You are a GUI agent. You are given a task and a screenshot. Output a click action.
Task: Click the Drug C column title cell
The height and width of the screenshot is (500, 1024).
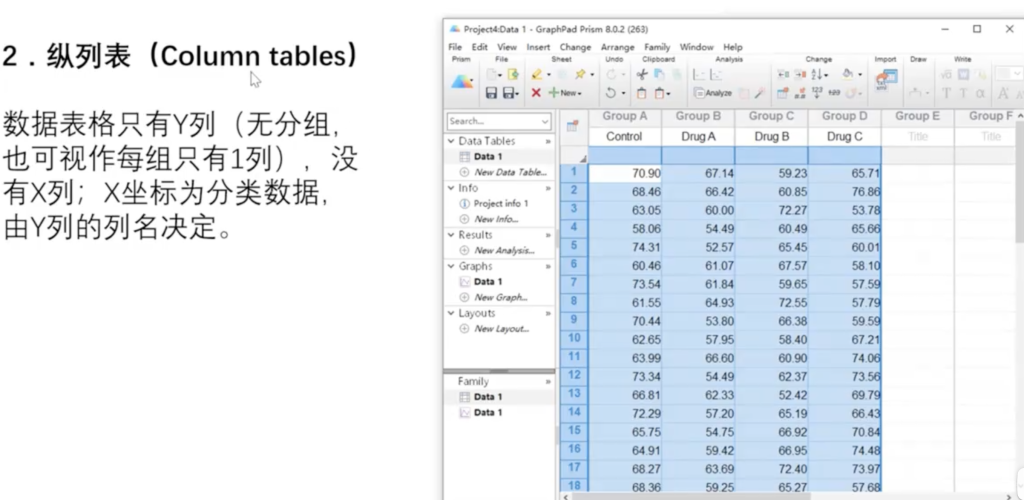(x=844, y=136)
